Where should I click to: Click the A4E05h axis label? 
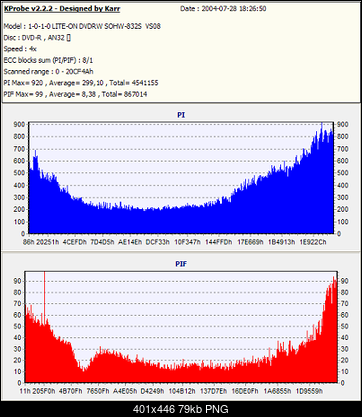click(x=125, y=391)
